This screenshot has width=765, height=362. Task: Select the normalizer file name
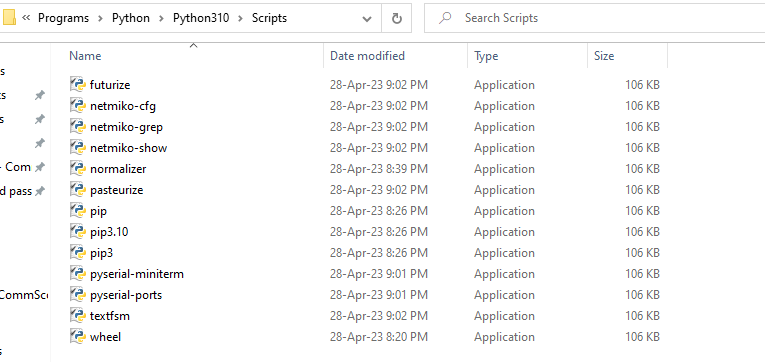pyautogui.click(x=118, y=169)
